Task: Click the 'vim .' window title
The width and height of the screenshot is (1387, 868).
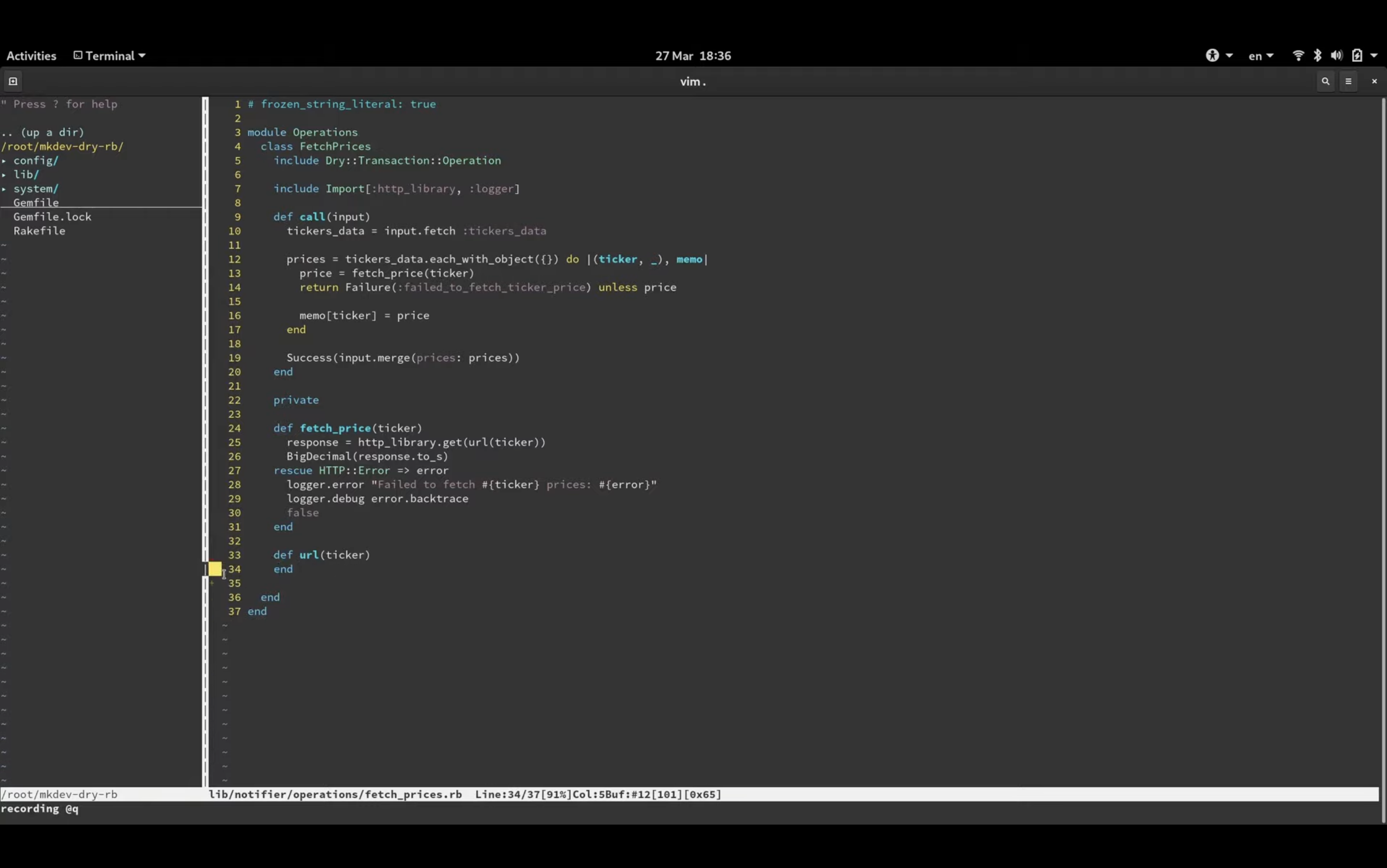Action: point(693,82)
